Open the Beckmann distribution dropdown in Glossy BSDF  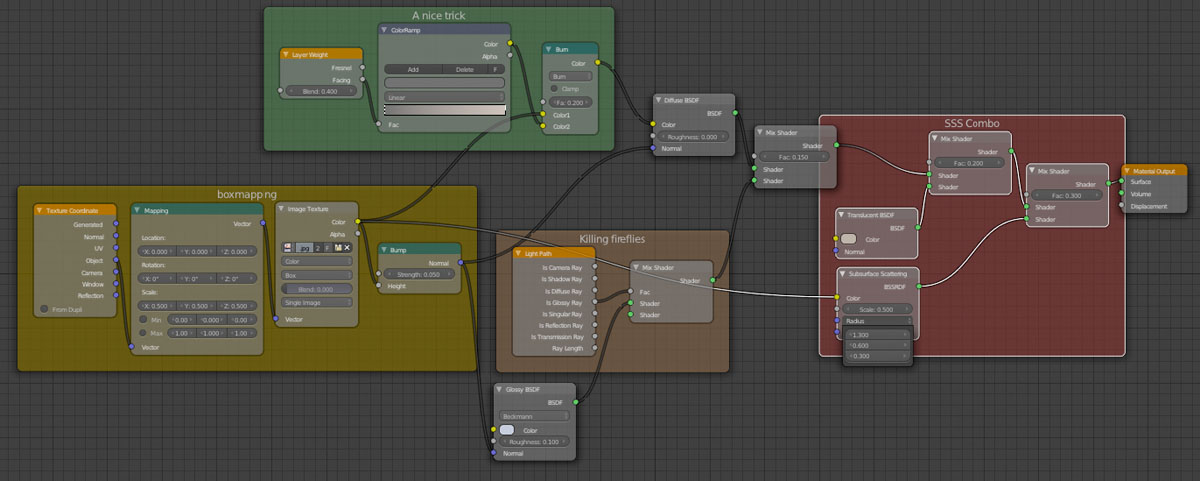[x=536, y=415]
